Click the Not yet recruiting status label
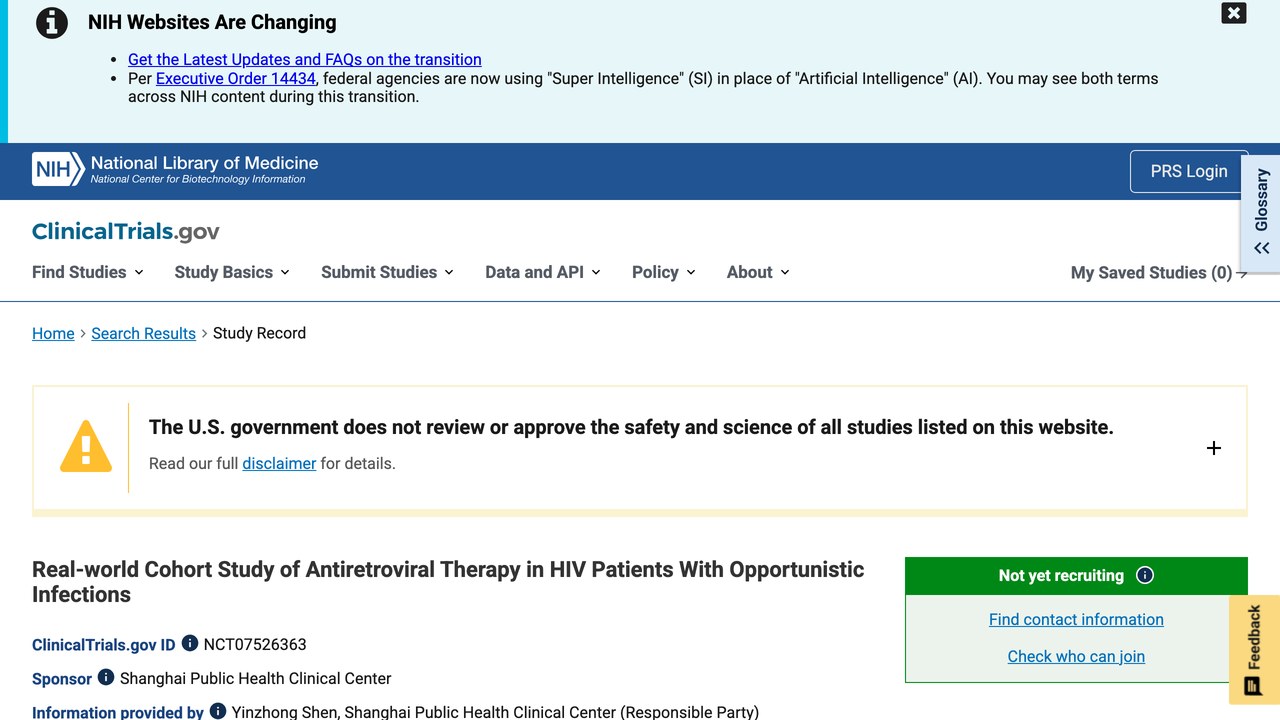 coord(1061,576)
